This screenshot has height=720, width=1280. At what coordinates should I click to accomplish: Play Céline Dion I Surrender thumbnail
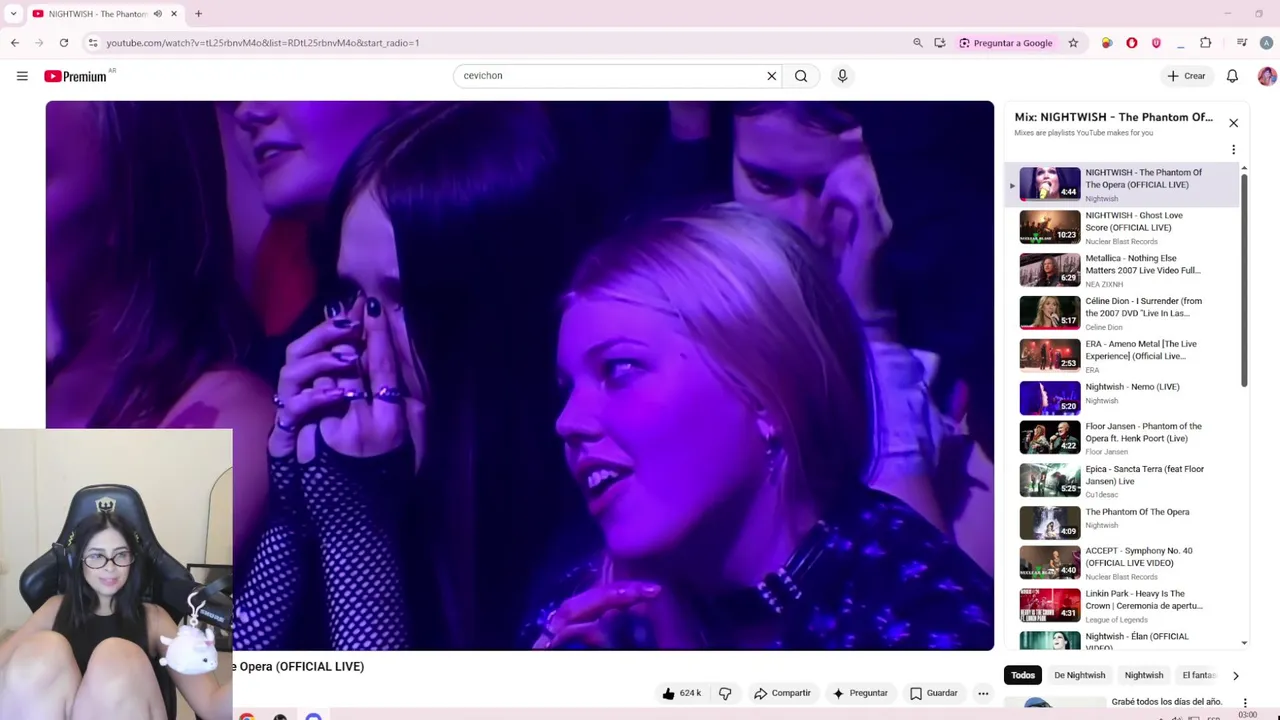tap(1049, 313)
